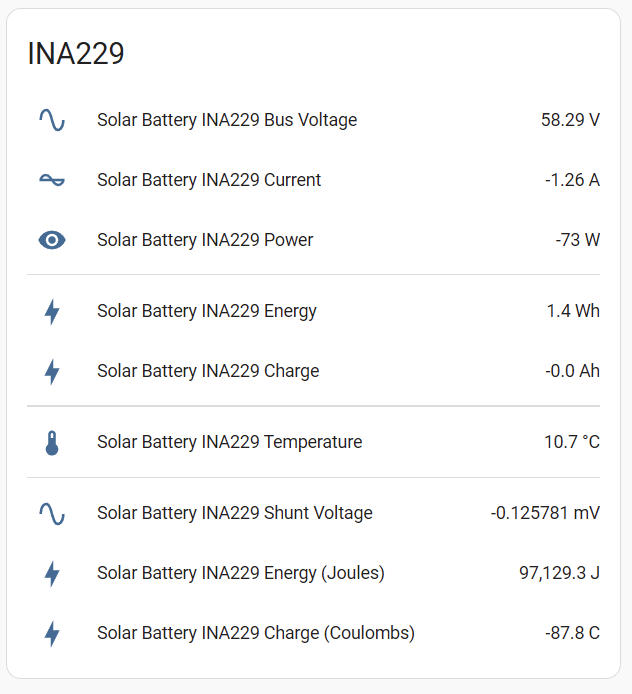
Task: Open the Solar Battery INA229 Temperature entity
Action: click(229, 442)
